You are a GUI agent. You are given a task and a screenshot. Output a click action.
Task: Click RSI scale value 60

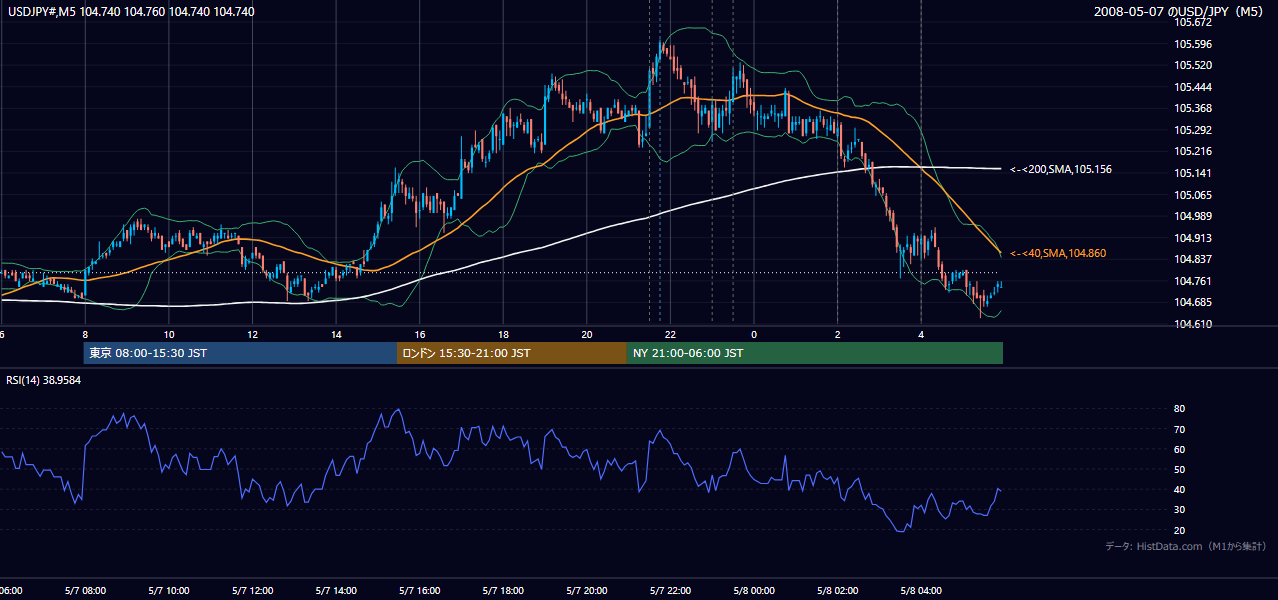pos(1180,449)
